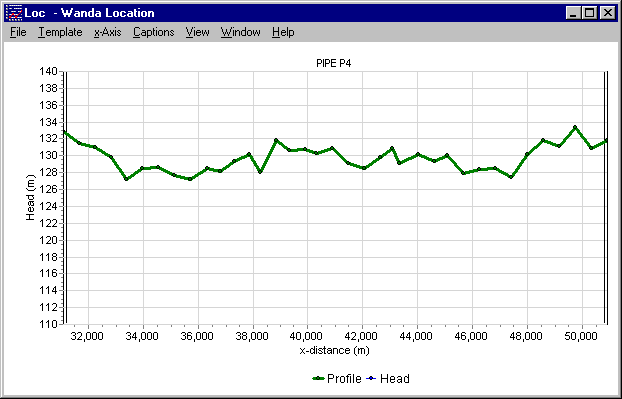
Task: Close the Wanda Location window
Action: point(607,13)
